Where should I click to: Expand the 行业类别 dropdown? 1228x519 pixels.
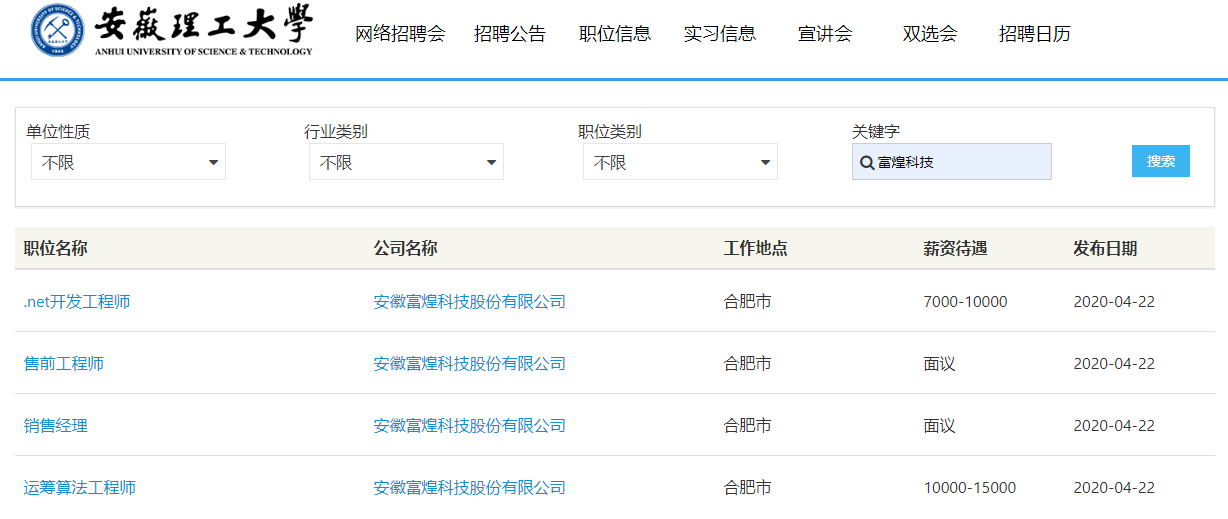(x=406, y=162)
